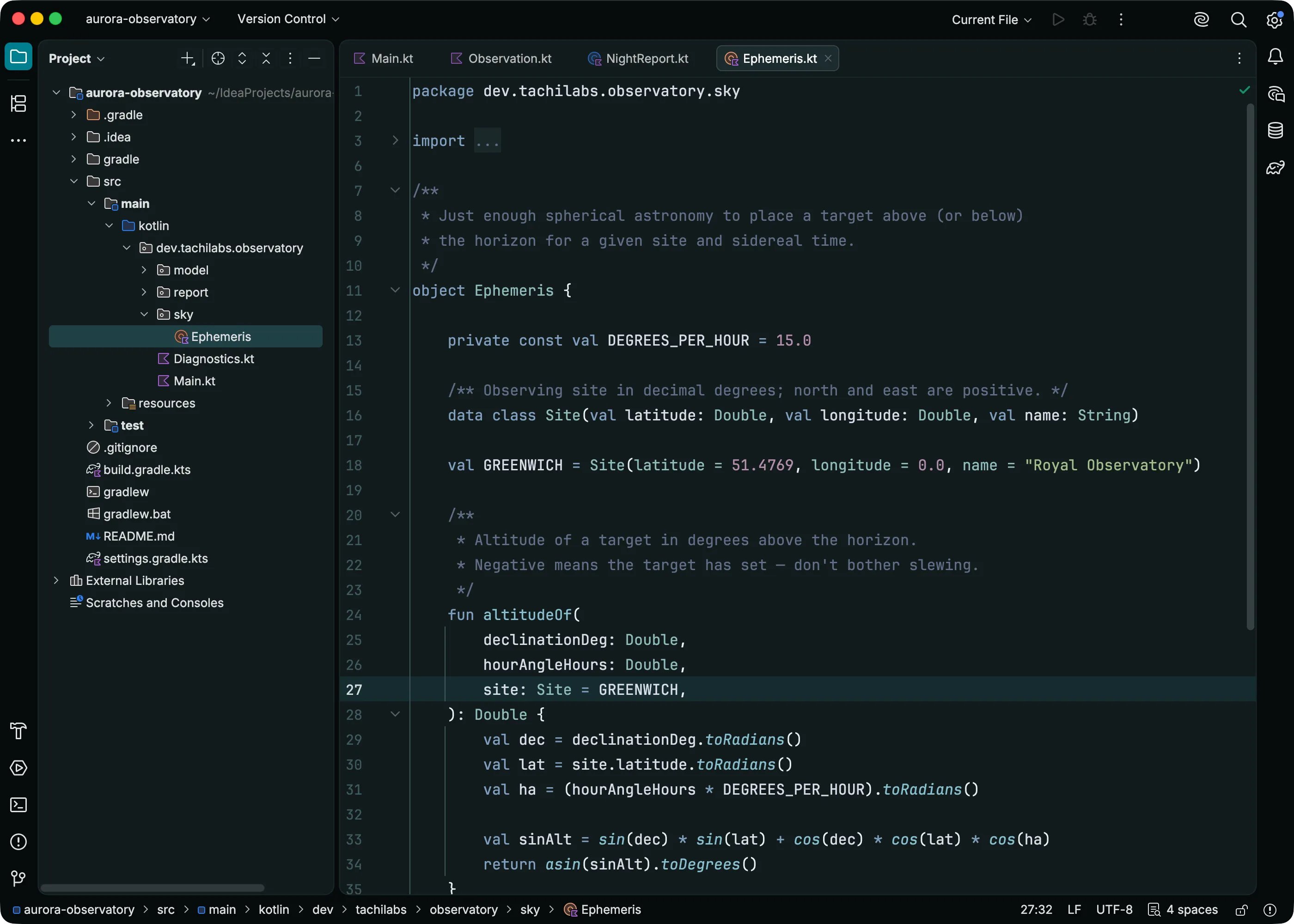Screen dimensions: 1294x924
Task: Open Project panel options menu
Action: point(290,58)
